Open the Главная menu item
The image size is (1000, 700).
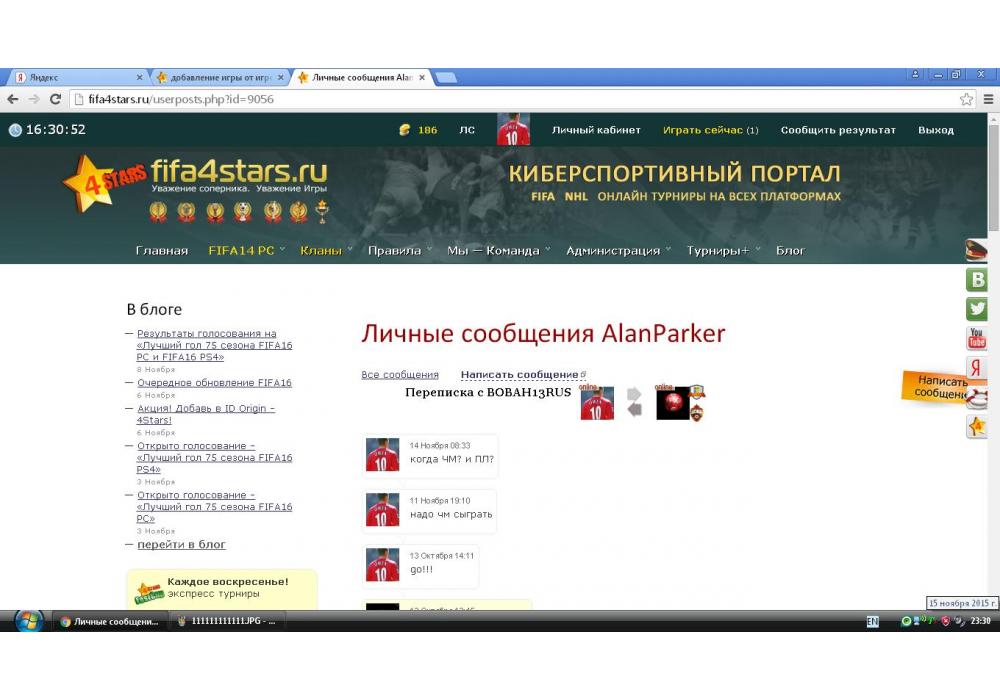(x=162, y=251)
